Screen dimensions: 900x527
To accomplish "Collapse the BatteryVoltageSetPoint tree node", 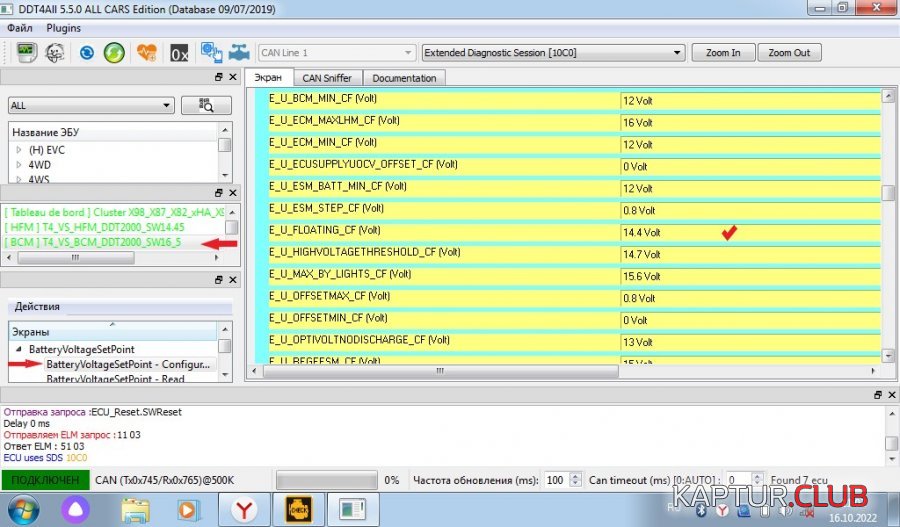I will [19, 349].
